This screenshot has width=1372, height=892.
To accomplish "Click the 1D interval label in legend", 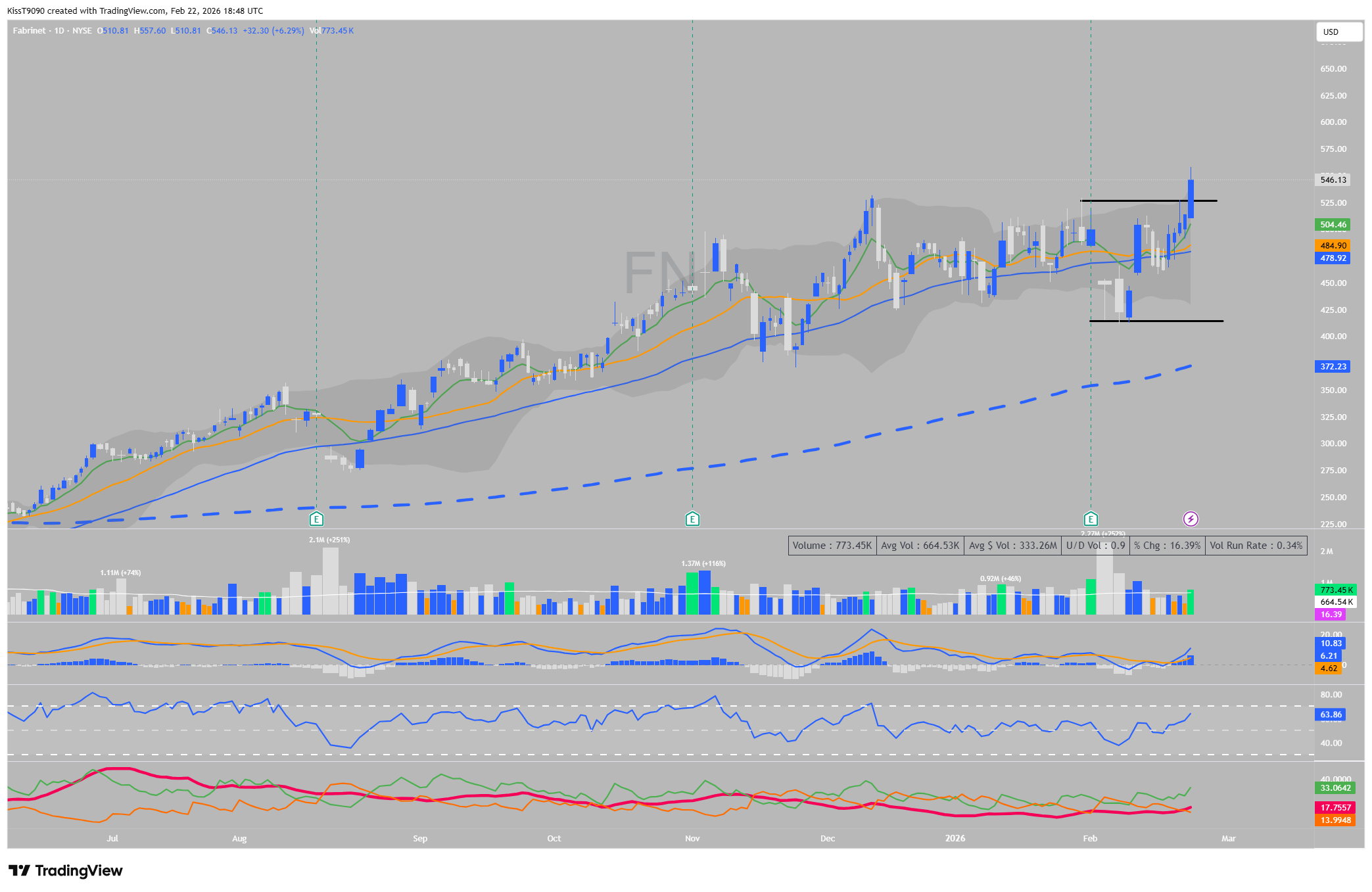I will tap(59, 31).
